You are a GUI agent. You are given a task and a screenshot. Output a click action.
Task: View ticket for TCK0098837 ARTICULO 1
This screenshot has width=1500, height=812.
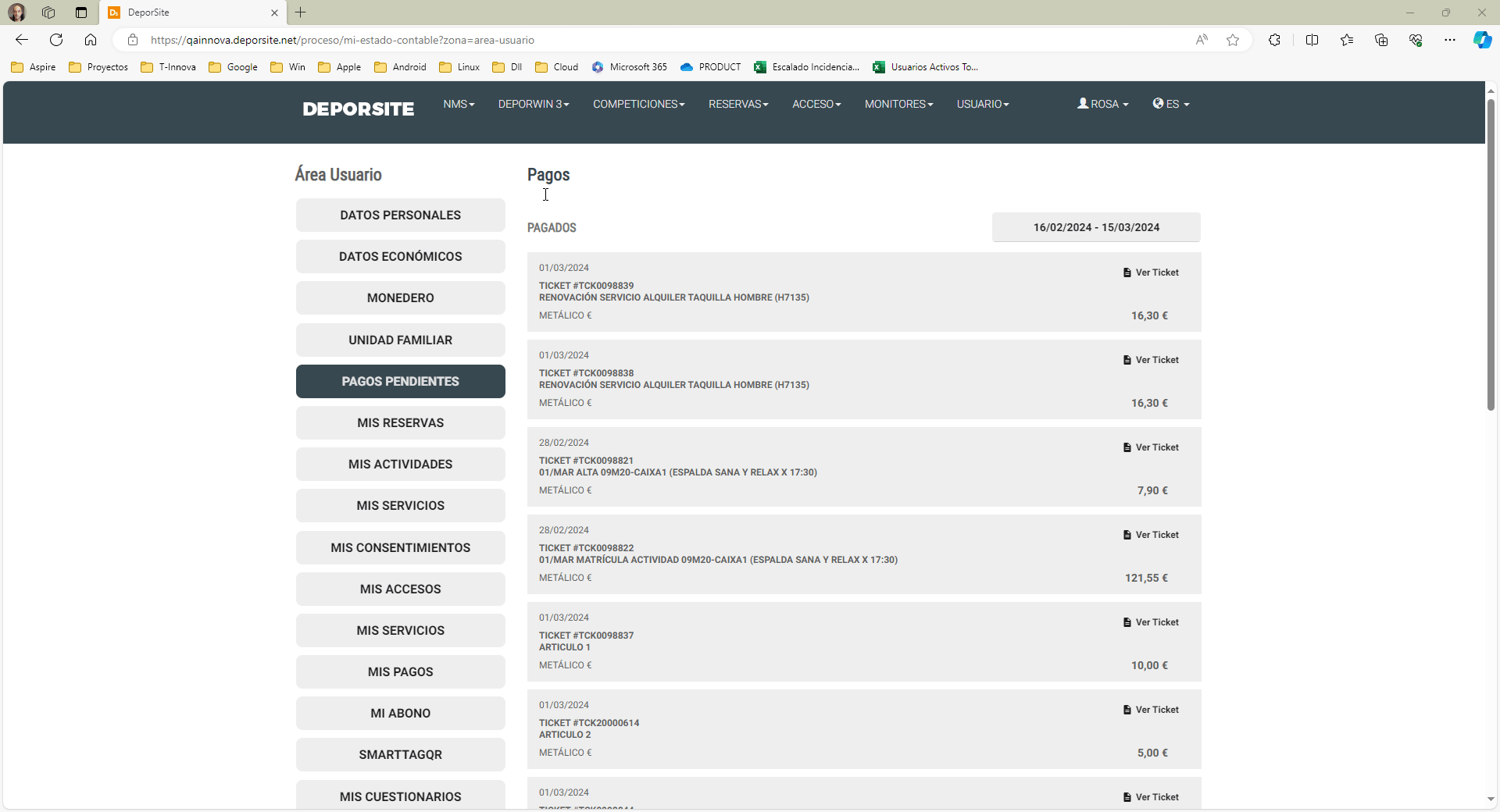click(1150, 622)
